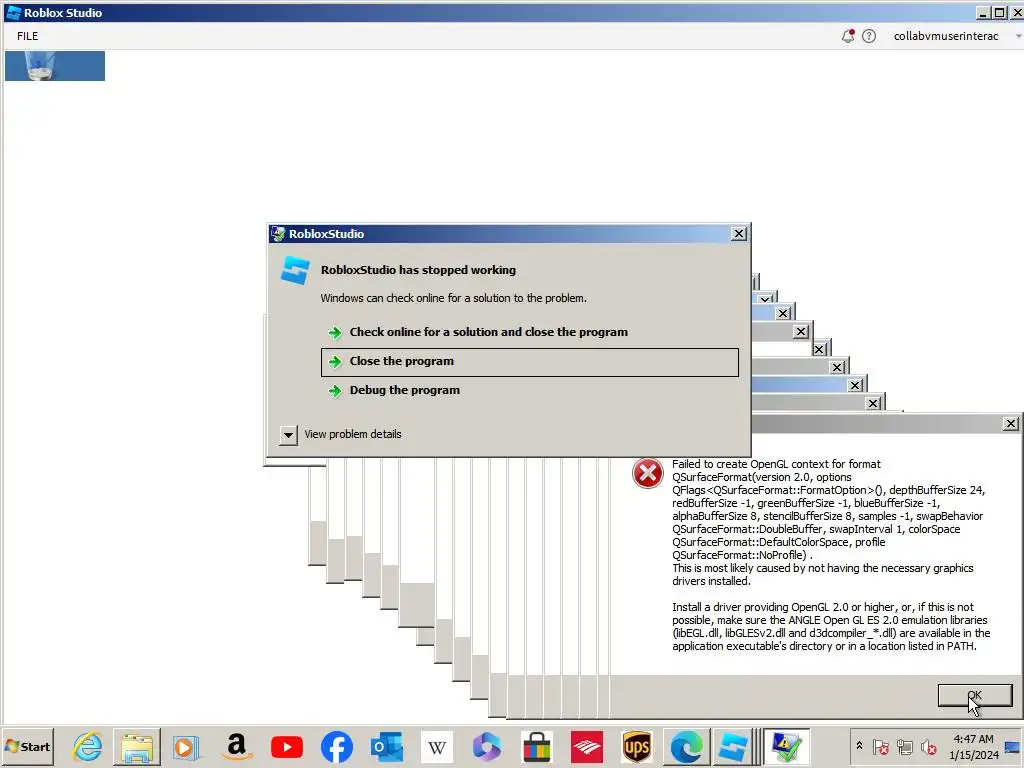Open the YouTube taskbar shortcut
This screenshot has height=768, width=1024.
[287, 746]
